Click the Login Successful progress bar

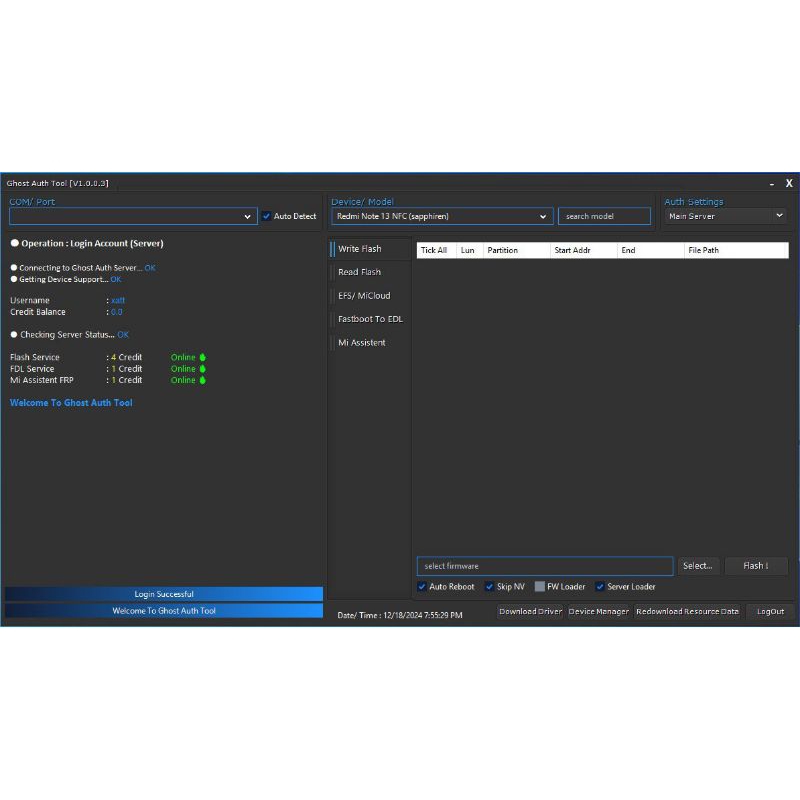click(x=164, y=594)
